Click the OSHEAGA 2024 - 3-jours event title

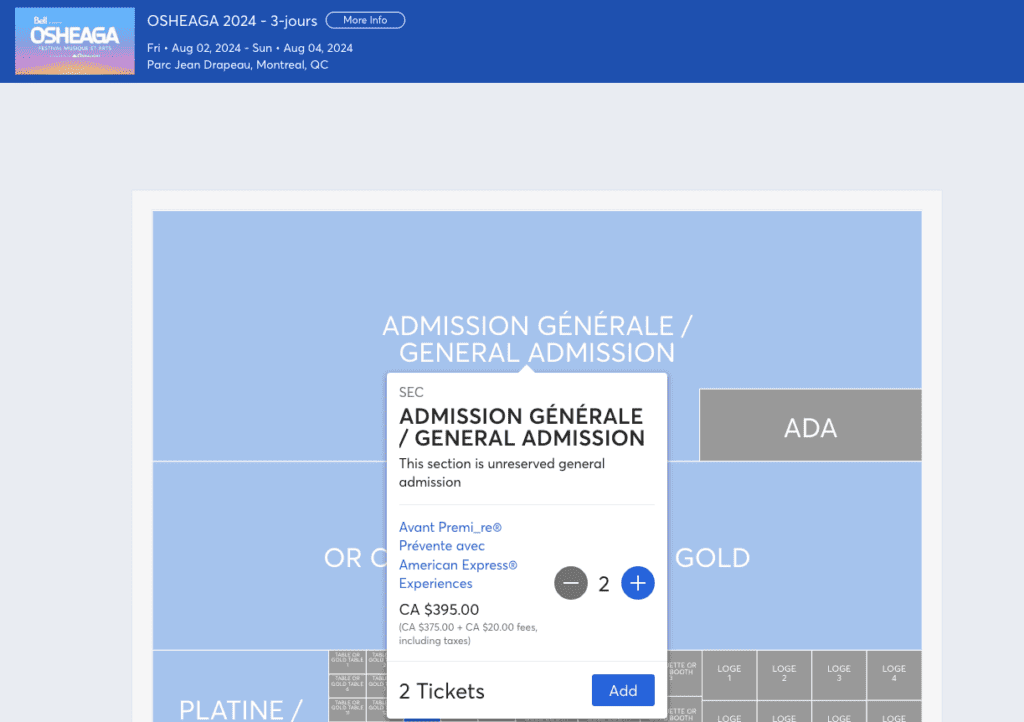tap(232, 21)
